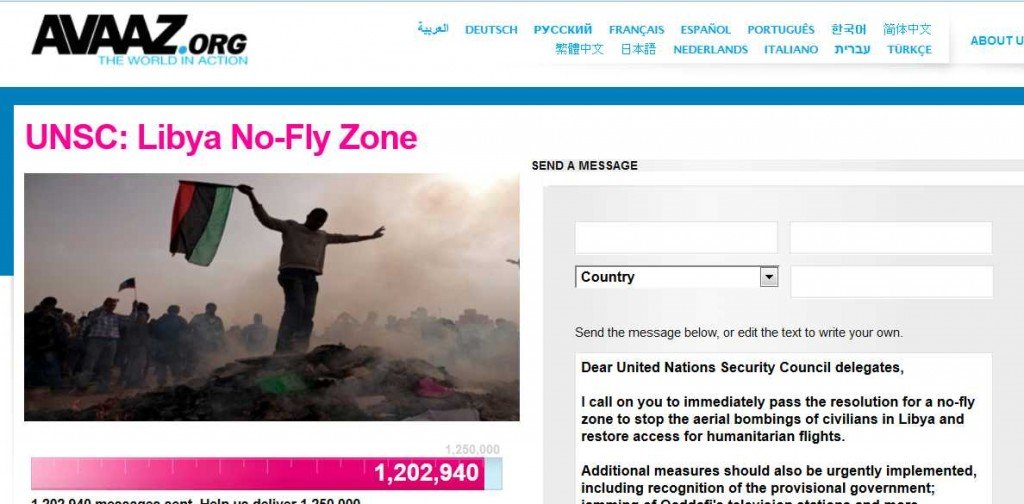
Task: Switch language to Arabic
Action: [x=433, y=29]
